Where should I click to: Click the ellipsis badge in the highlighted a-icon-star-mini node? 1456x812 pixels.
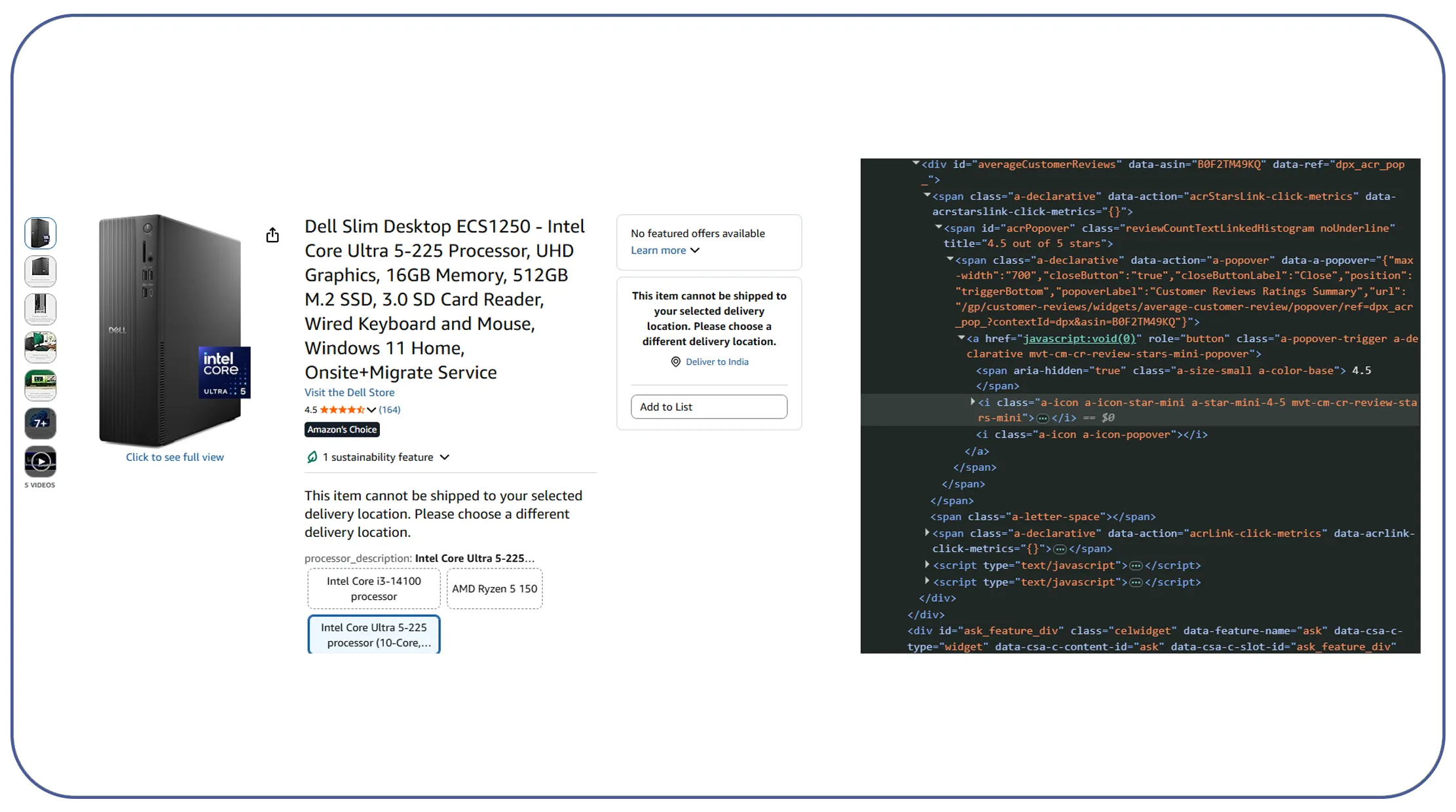coord(1043,418)
